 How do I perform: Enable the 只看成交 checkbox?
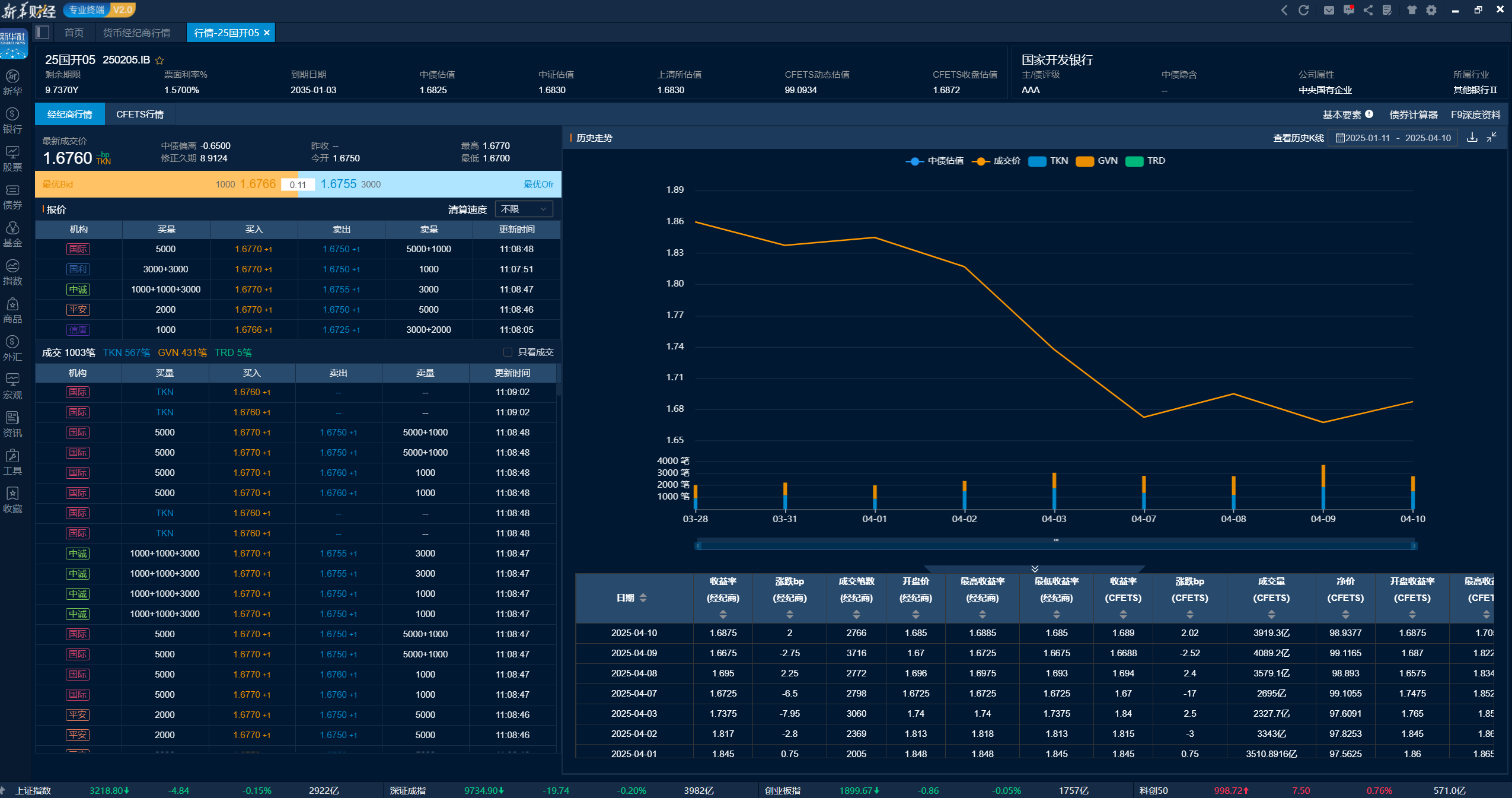[x=508, y=352]
